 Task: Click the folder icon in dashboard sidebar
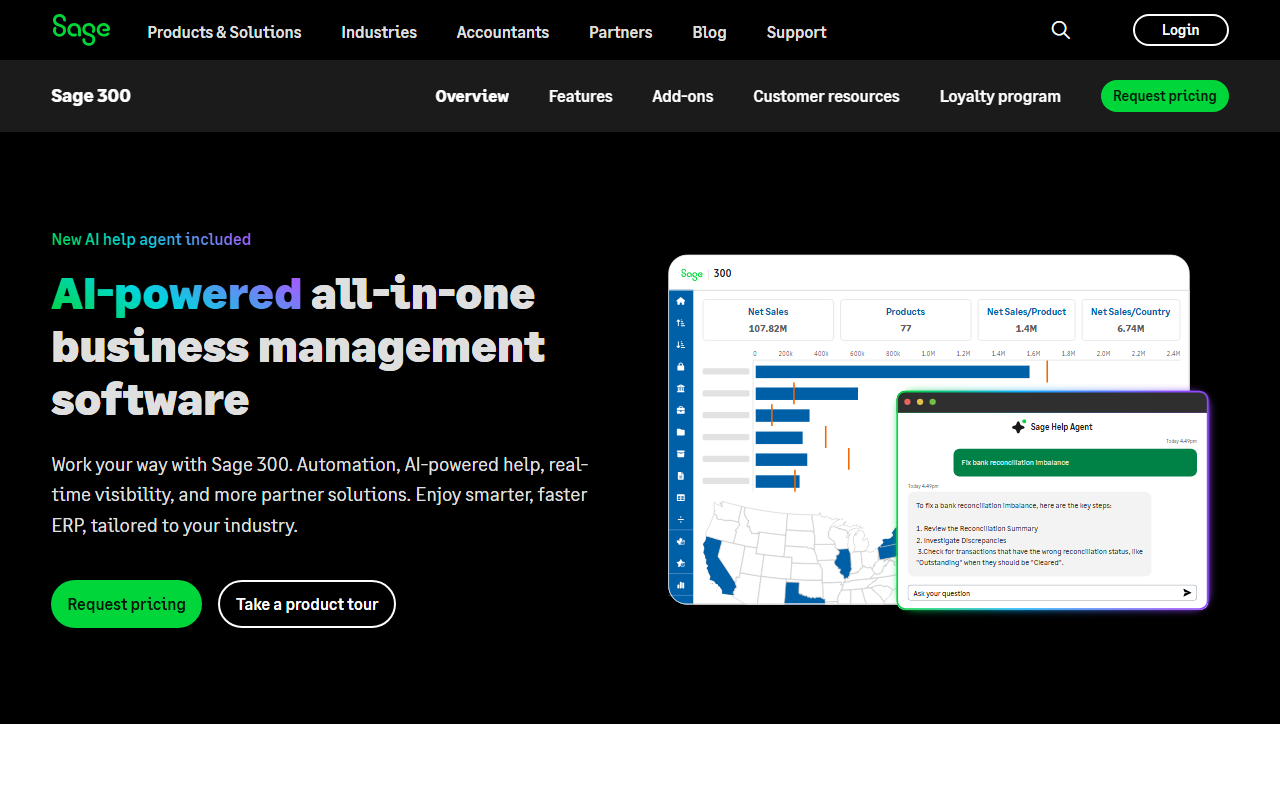tap(681, 432)
